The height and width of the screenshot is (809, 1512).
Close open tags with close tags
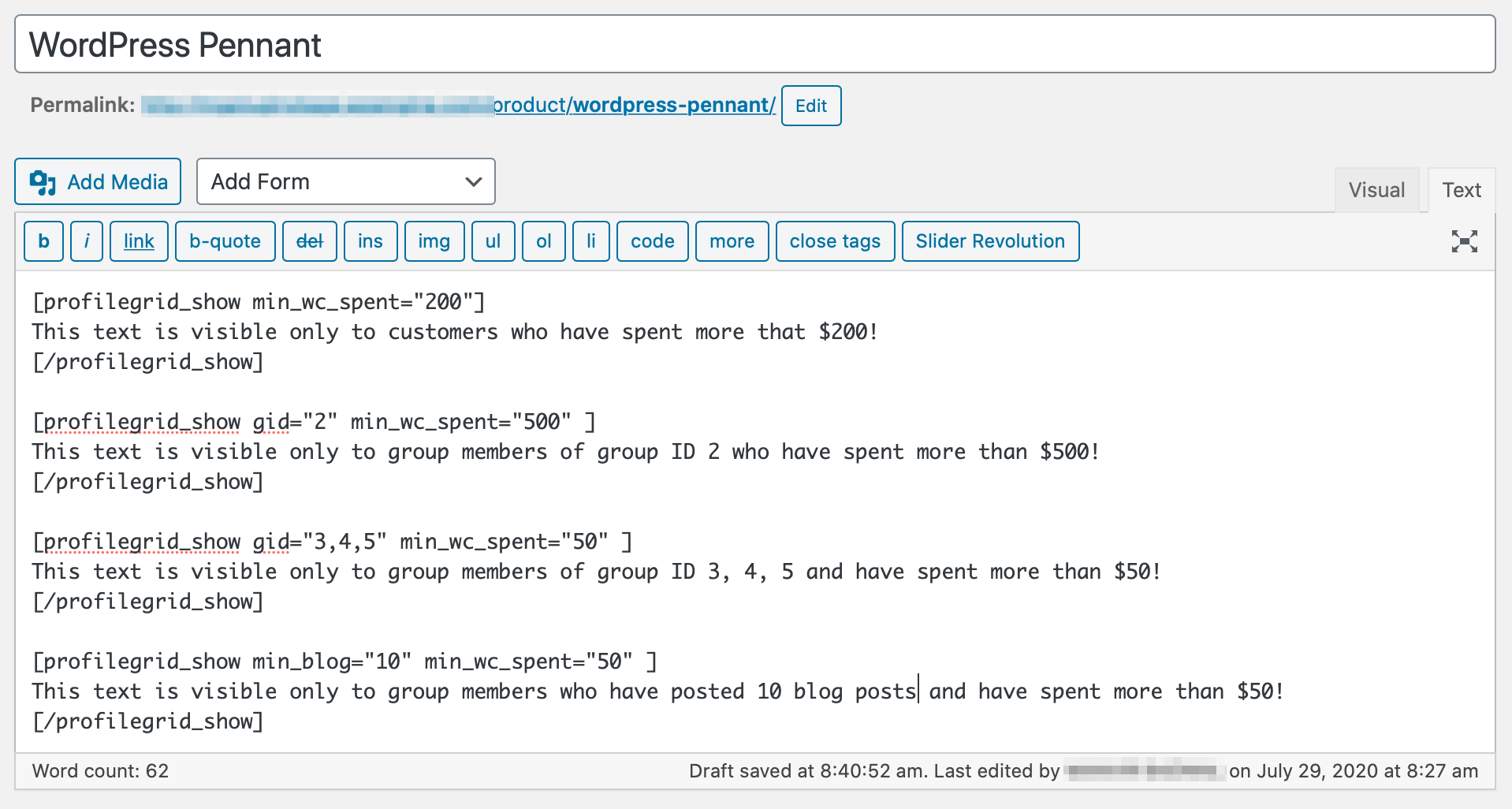click(835, 241)
